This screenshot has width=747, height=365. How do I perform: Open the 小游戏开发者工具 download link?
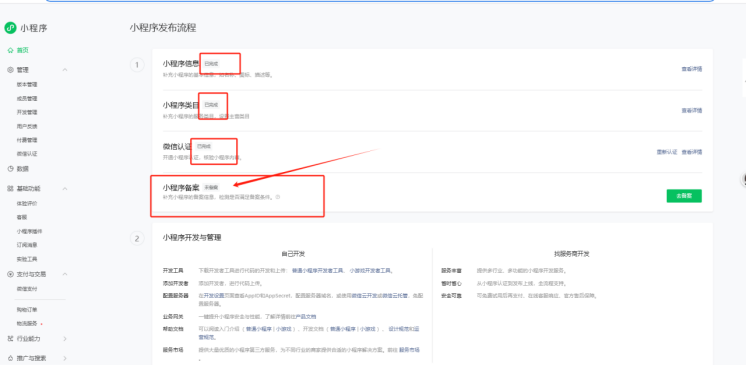tap(370, 270)
